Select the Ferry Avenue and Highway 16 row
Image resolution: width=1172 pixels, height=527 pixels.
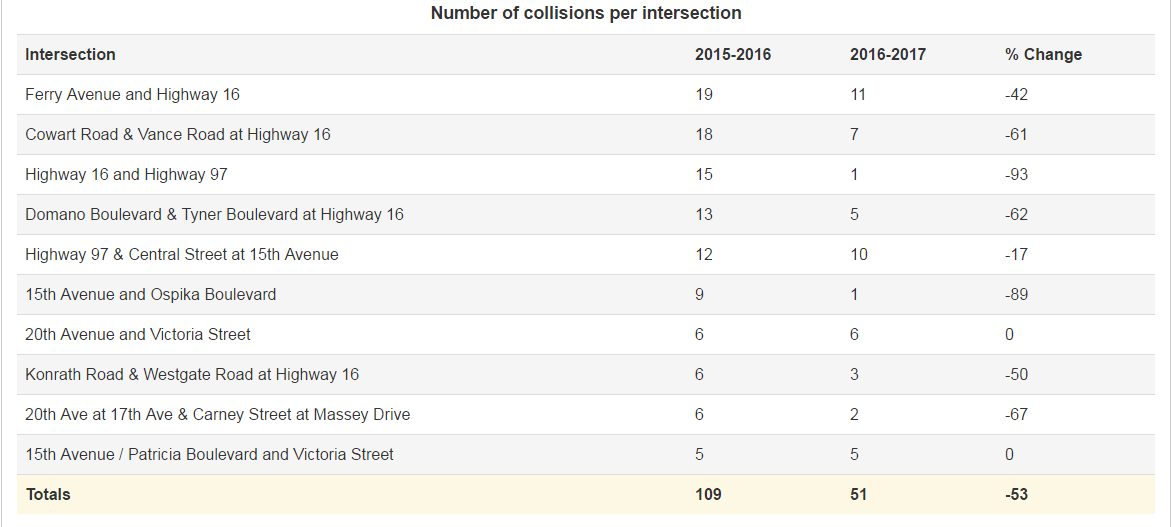pyautogui.click(x=586, y=95)
